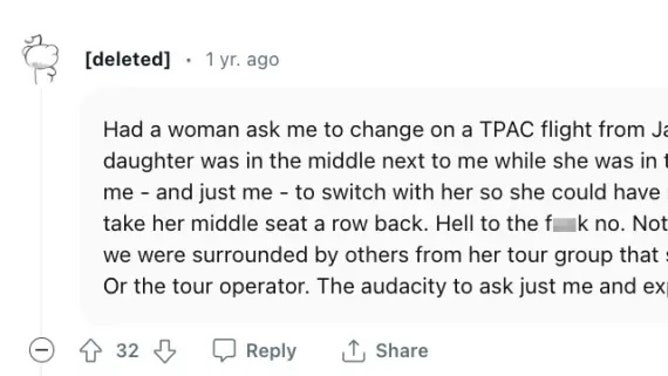Click the Share upload arrow icon
Viewport: 668px width, 376px height.
(353, 350)
